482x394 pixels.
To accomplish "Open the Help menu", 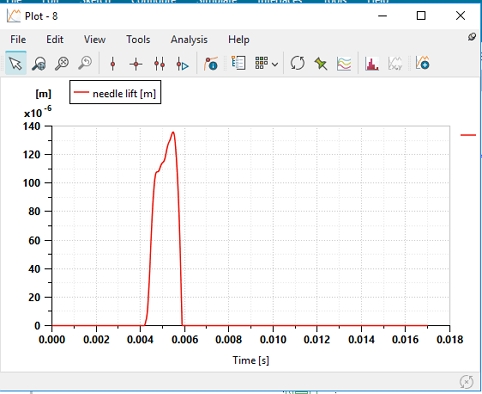I will tap(239, 39).
